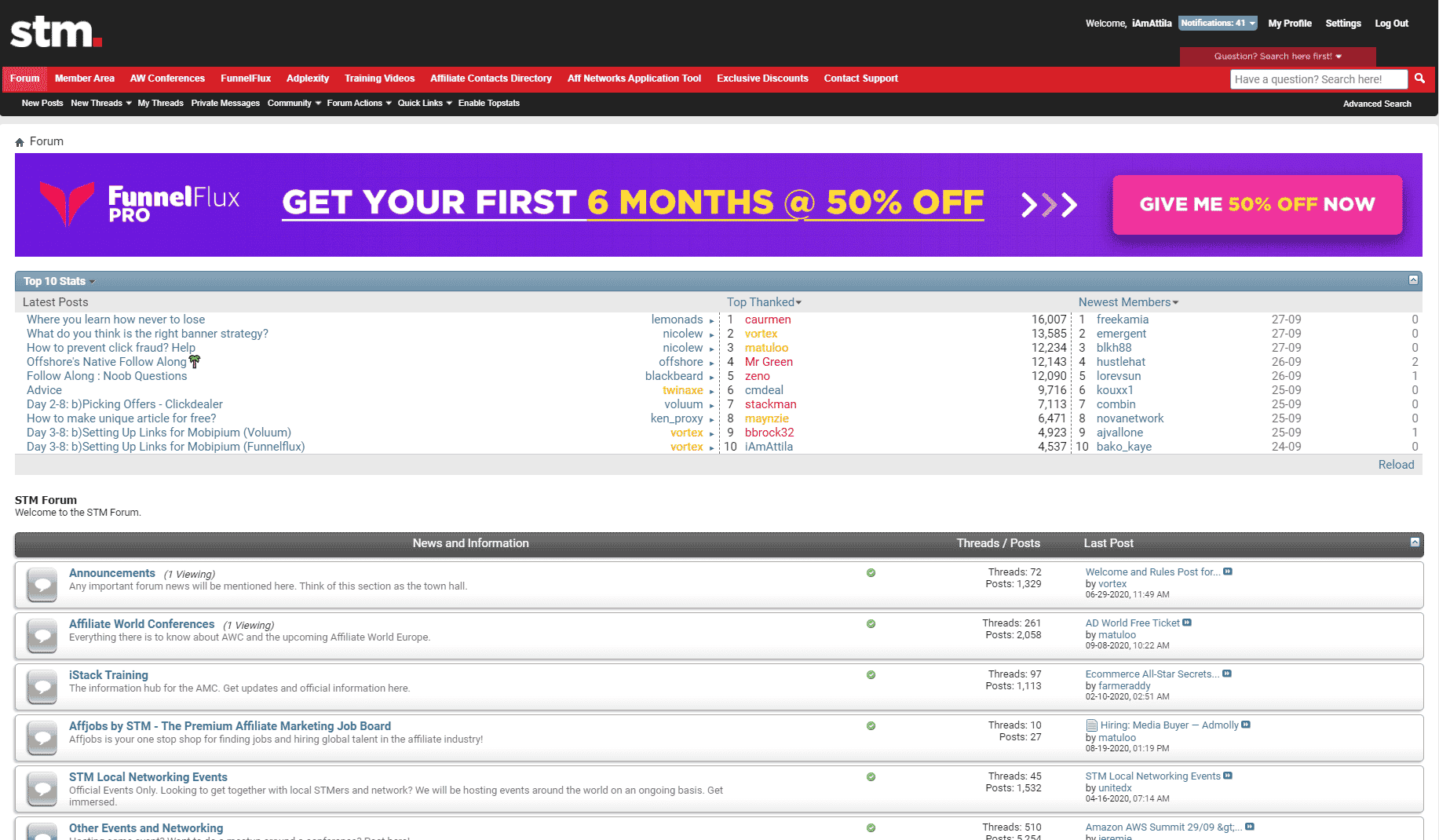Viewport: 1439px width, 840px height.
Task: Click green status dot in Announcements row
Action: [871, 573]
